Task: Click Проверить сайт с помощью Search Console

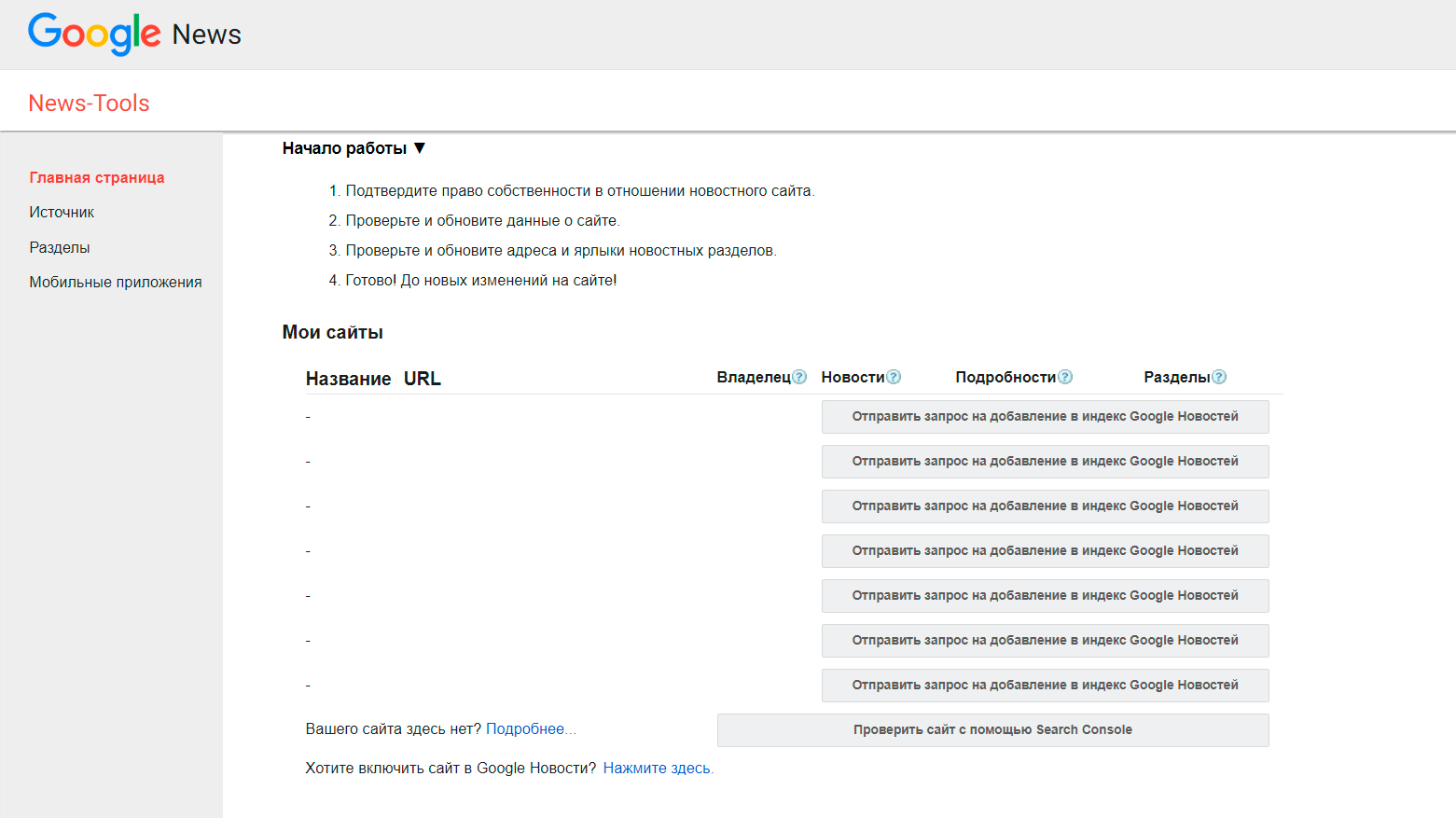Action: (x=992, y=730)
